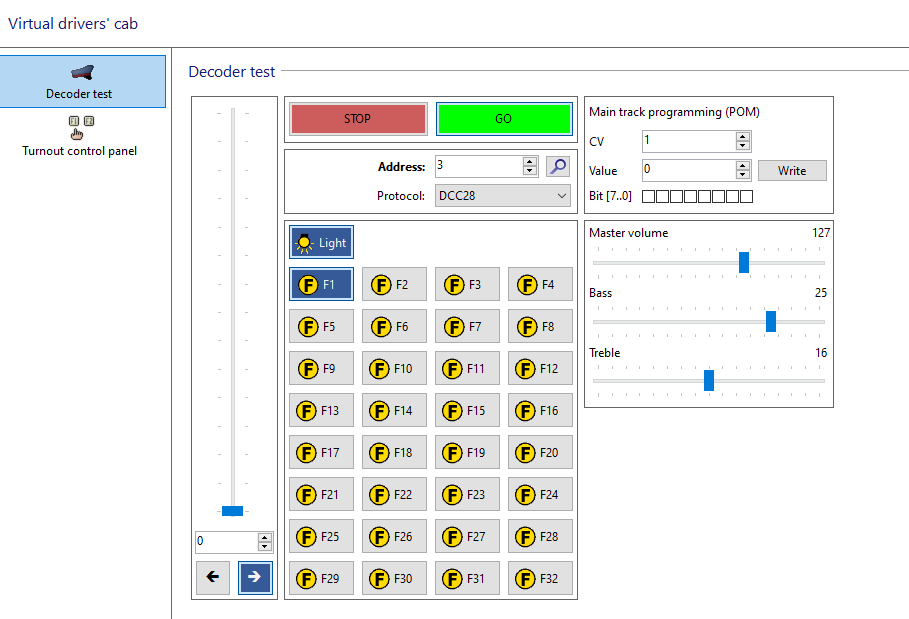Open the Protocol DCC28 dropdown
This screenshot has width=909, height=619.
pos(503,196)
